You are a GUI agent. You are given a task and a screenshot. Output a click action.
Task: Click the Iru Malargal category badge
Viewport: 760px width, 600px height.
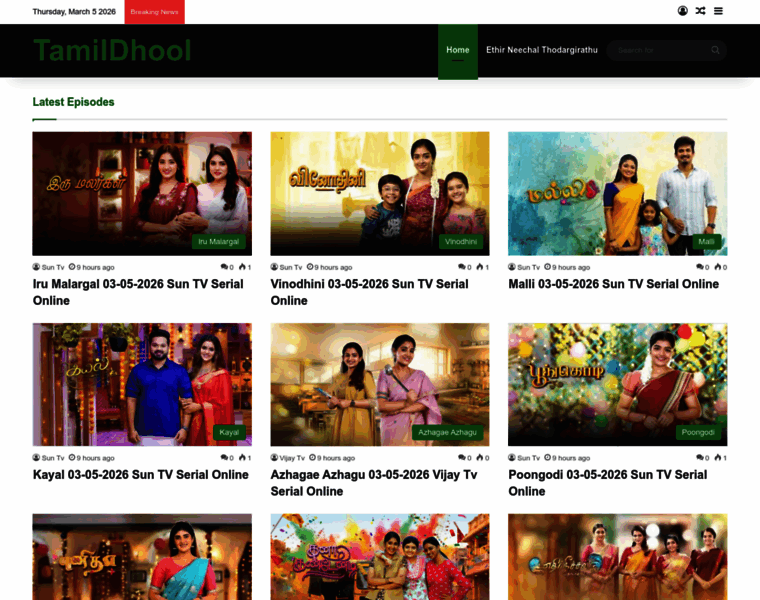pos(219,241)
